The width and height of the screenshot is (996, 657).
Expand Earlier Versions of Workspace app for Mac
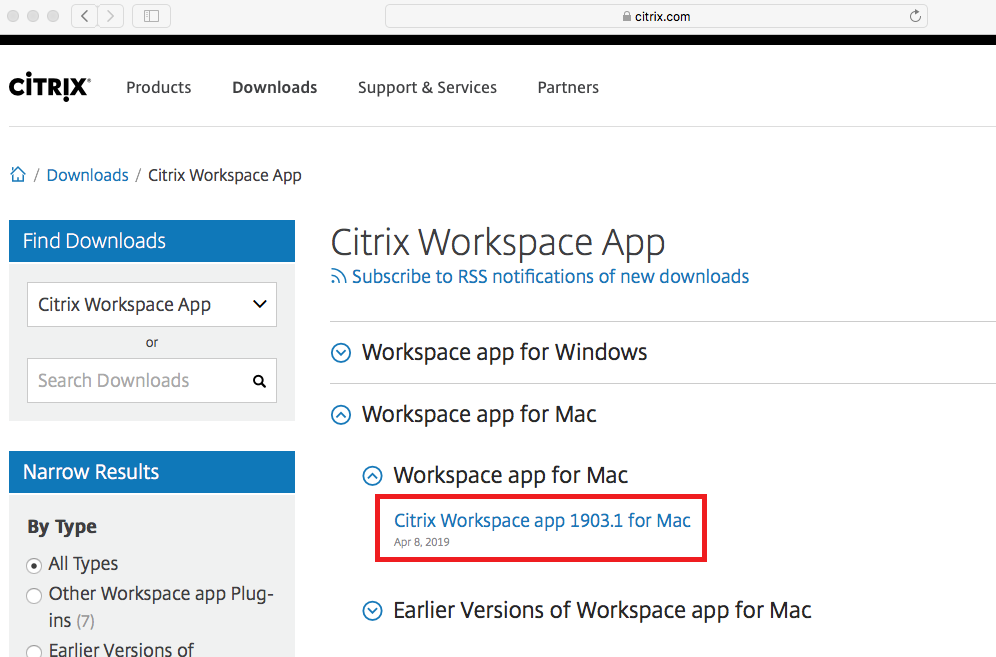pos(372,611)
